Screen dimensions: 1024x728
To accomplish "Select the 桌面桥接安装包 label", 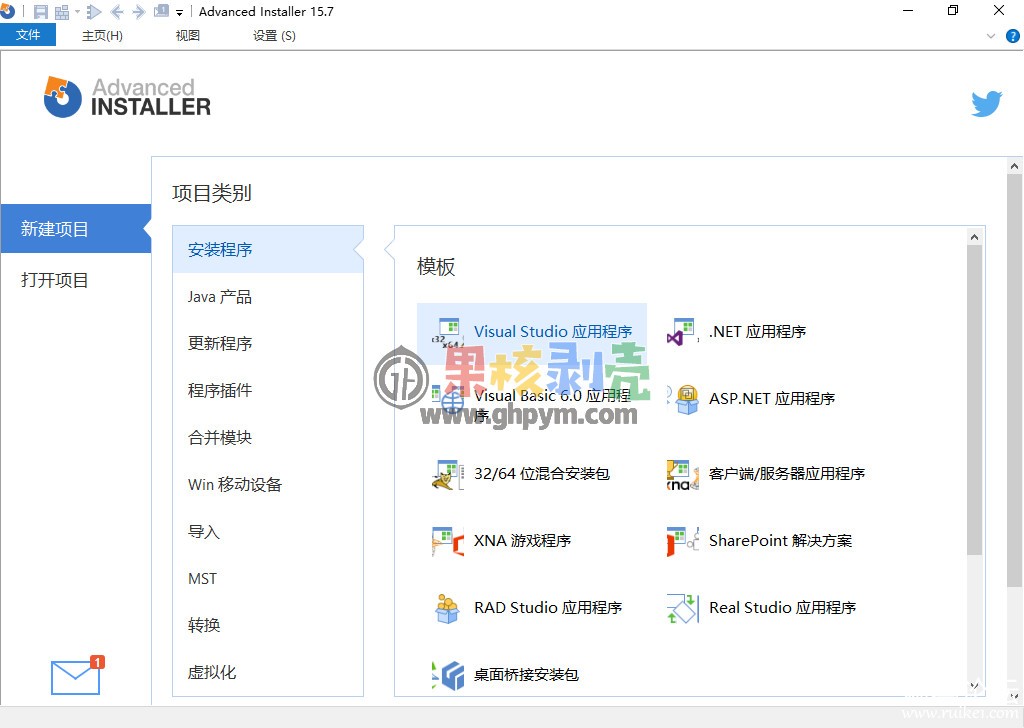I will (x=526, y=675).
